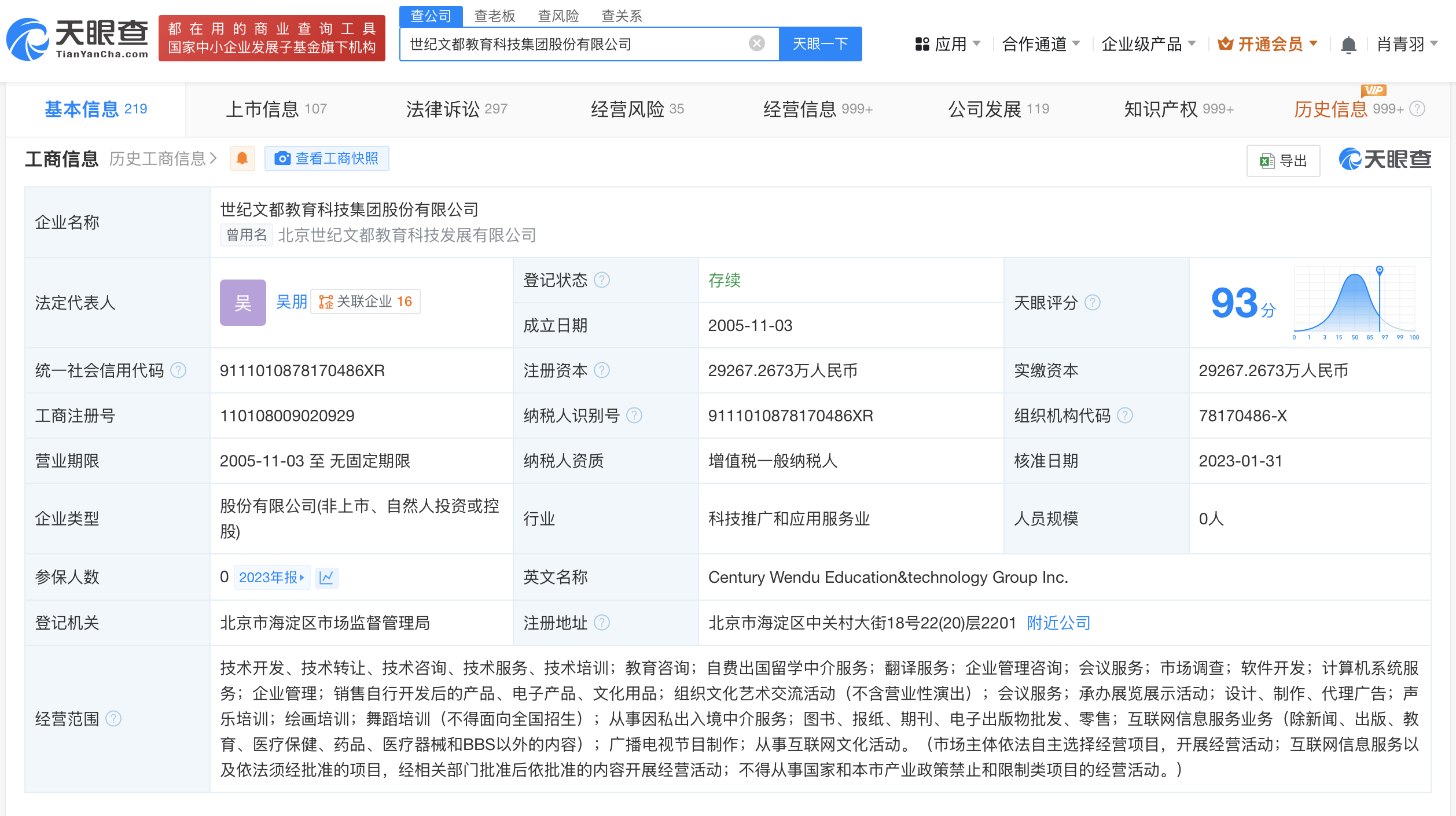Expand the 企业级产品 dropdown

[x=1149, y=44]
